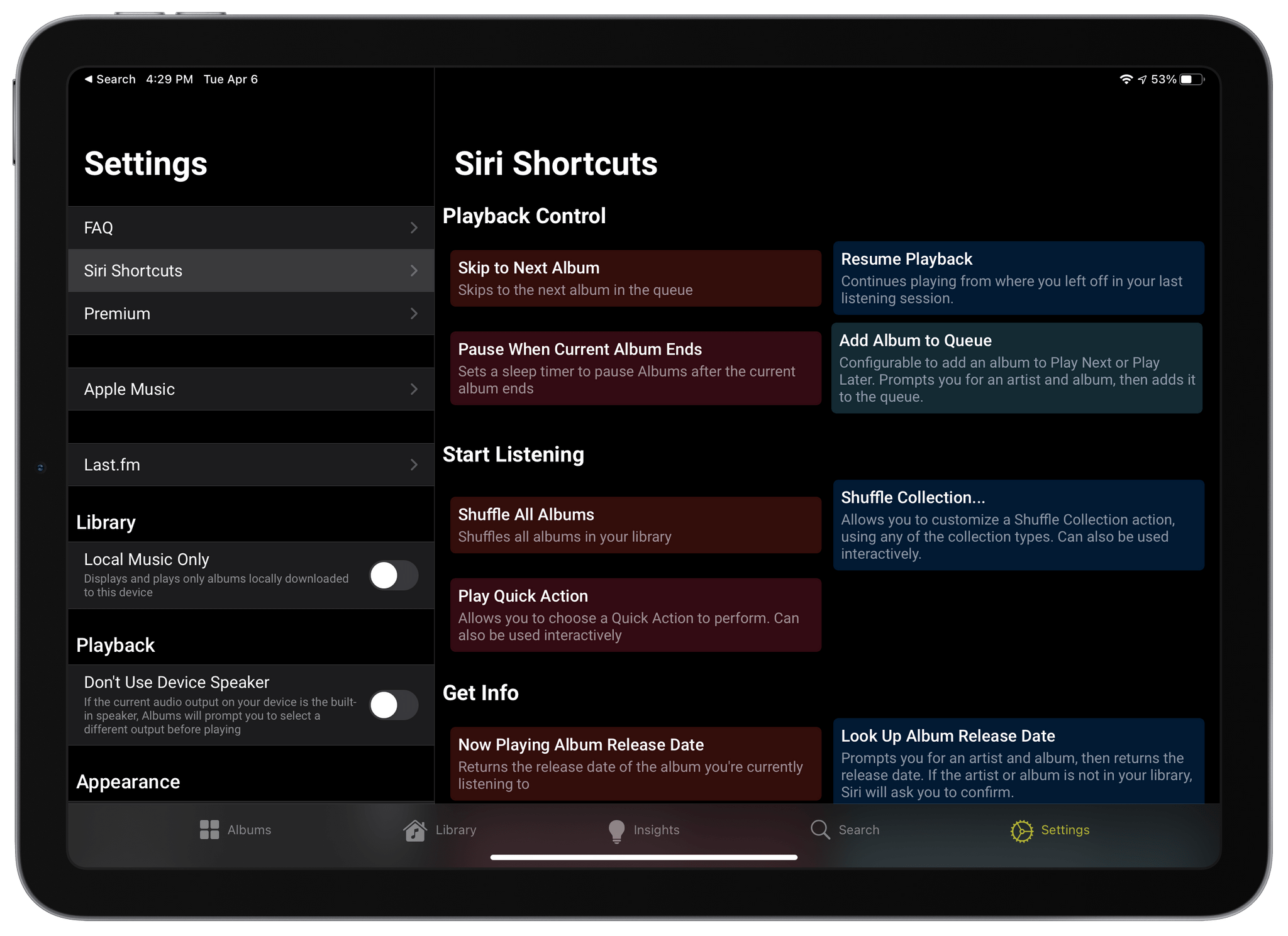Expand Premium settings section
This screenshot has height=936, width=1288.
pyautogui.click(x=247, y=313)
